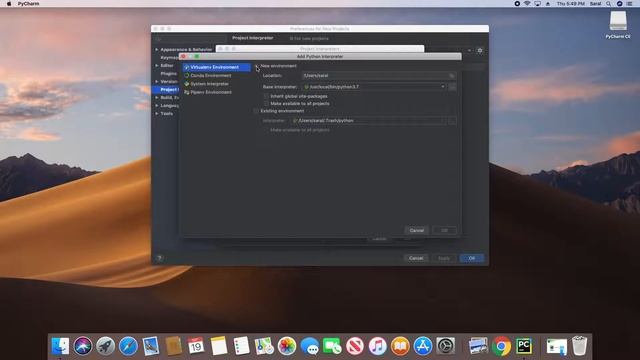Open Preferences help question mark button
The height and width of the screenshot is (360, 640).
[x=159, y=258]
